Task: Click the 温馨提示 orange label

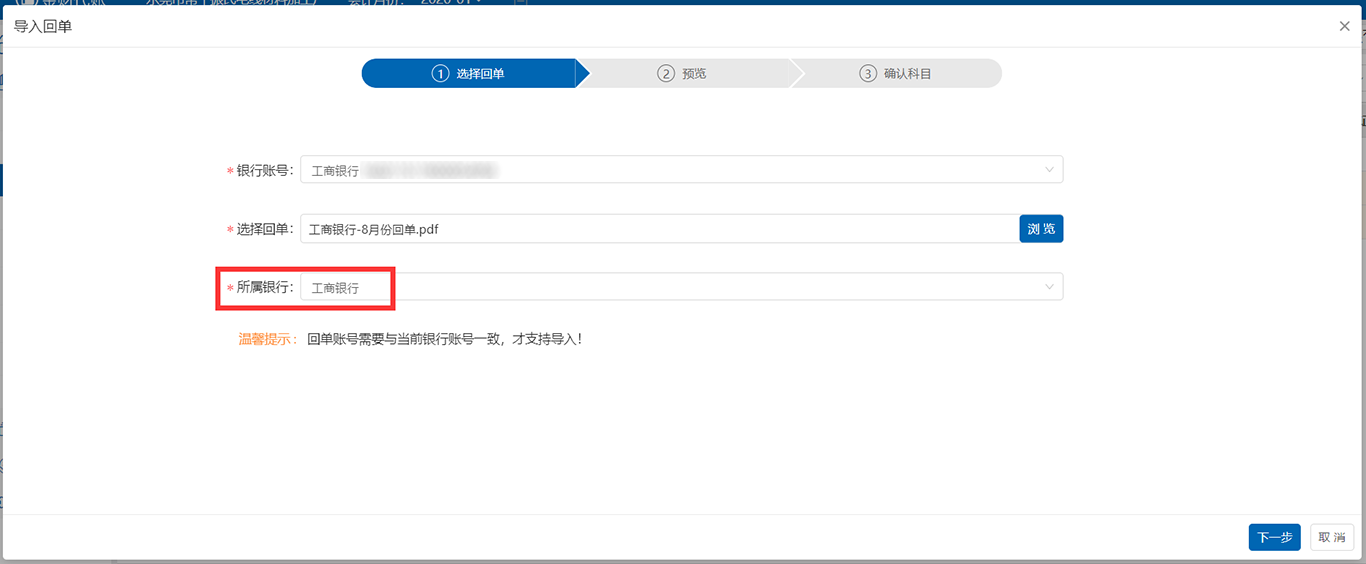Action: (x=267, y=339)
